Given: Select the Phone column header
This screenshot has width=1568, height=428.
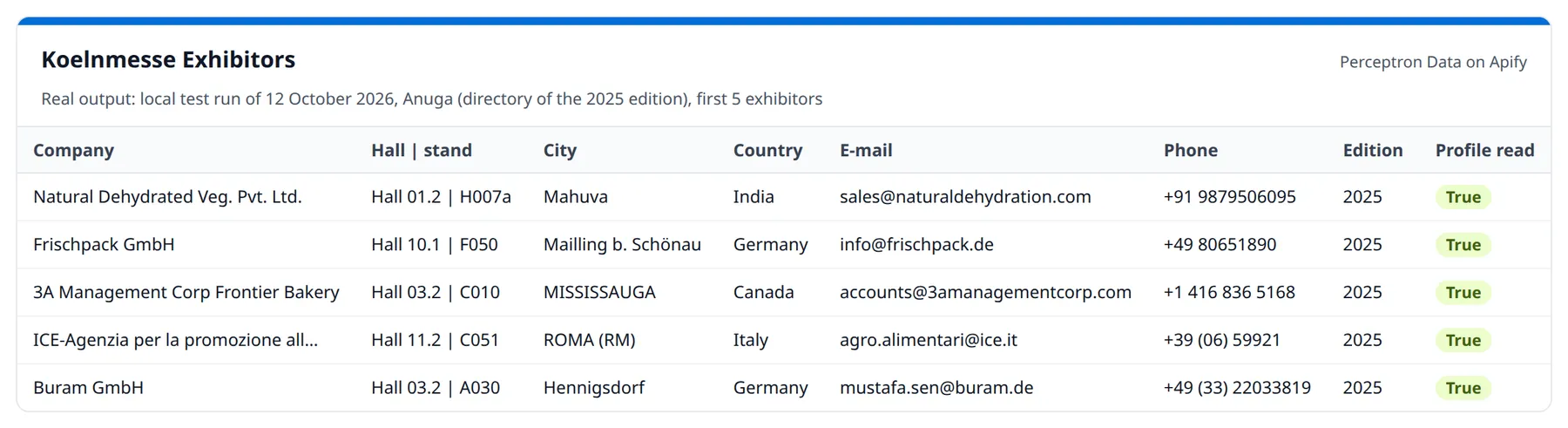Looking at the screenshot, I should tap(1191, 150).
